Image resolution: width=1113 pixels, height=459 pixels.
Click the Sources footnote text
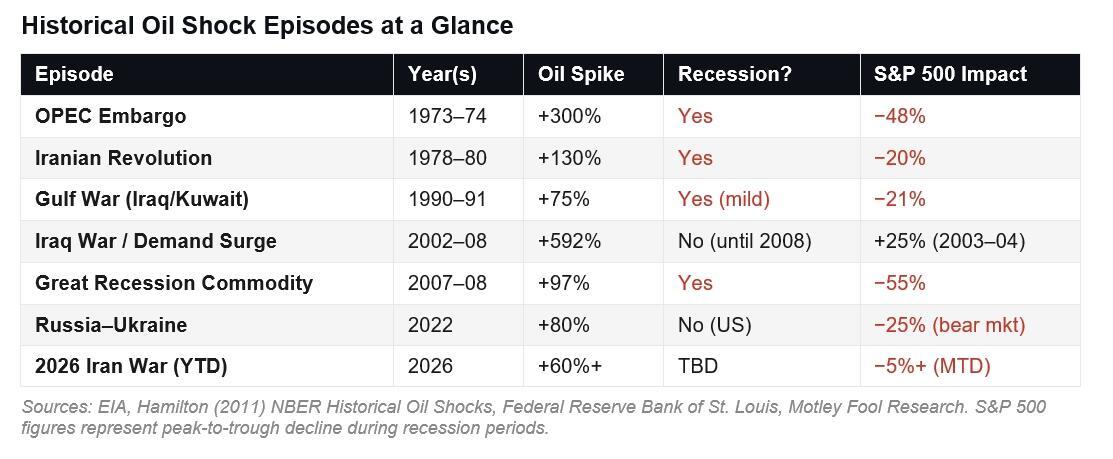pyautogui.click(x=533, y=418)
